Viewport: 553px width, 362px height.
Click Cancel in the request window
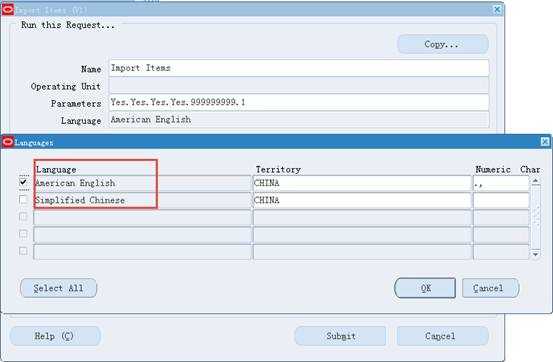point(443,336)
